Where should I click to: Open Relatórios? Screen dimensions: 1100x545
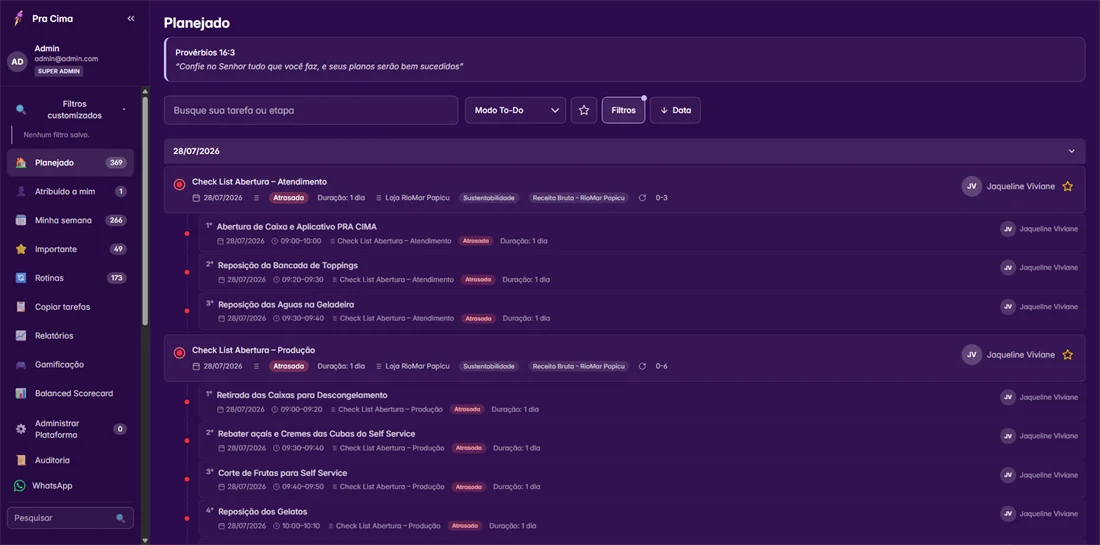tap(70, 335)
